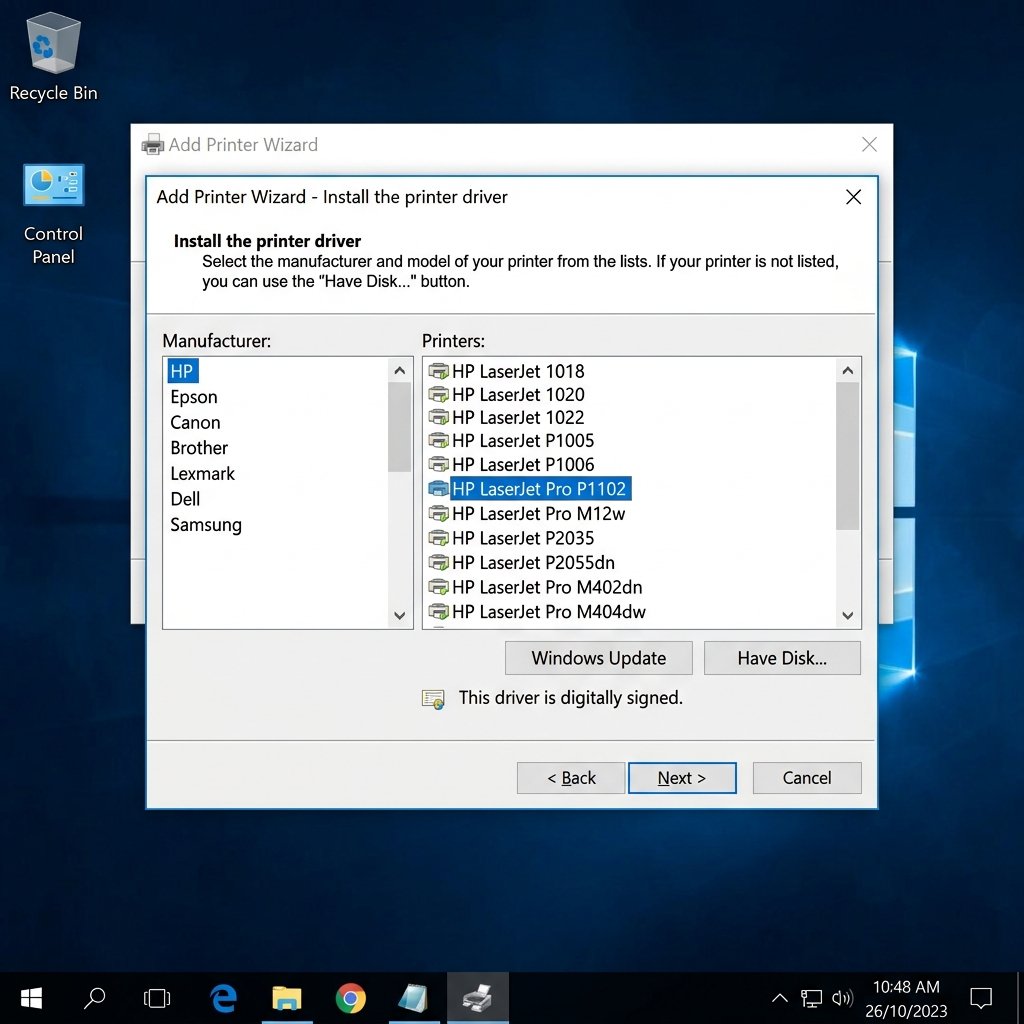Click the Windows Start button

pyautogui.click(x=31, y=998)
